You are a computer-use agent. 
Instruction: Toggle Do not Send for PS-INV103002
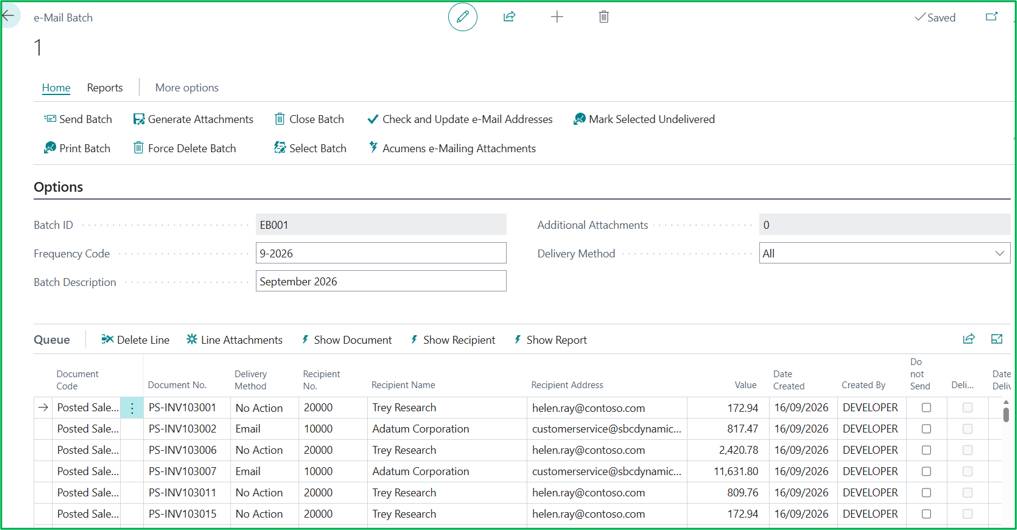click(926, 429)
